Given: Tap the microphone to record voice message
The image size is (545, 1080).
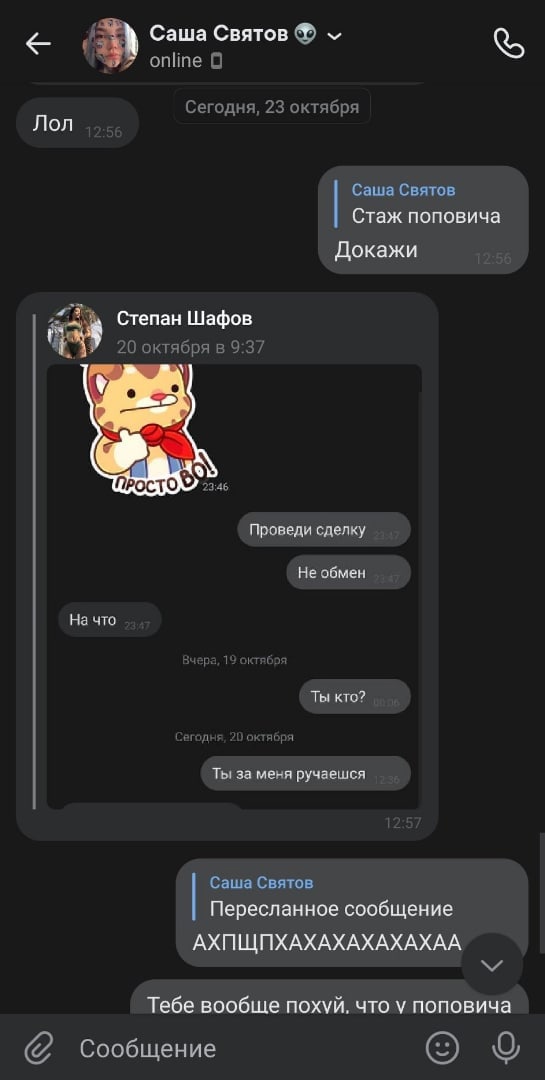Looking at the screenshot, I should (x=506, y=1048).
